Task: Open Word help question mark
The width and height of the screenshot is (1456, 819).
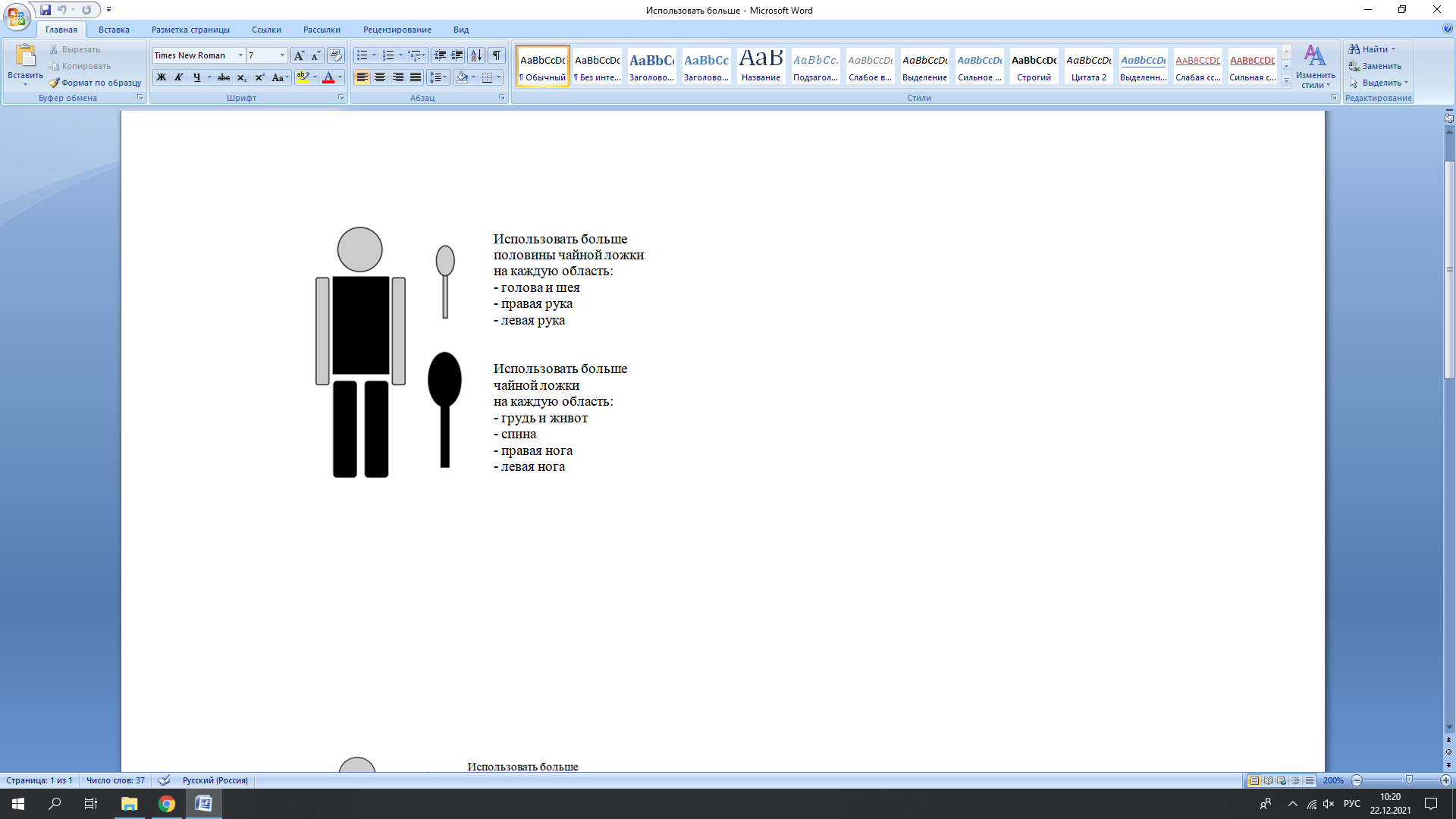Action: 1448,29
